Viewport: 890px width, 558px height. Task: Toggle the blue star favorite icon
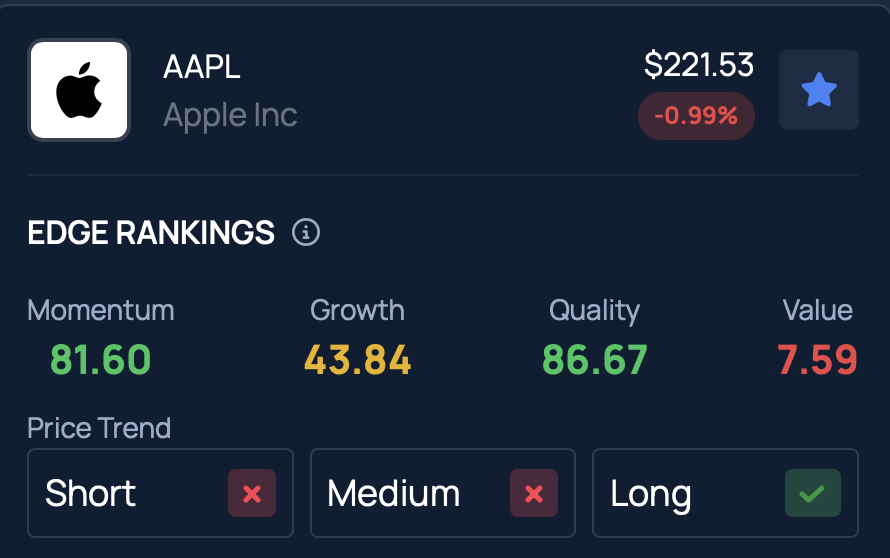coord(818,90)
